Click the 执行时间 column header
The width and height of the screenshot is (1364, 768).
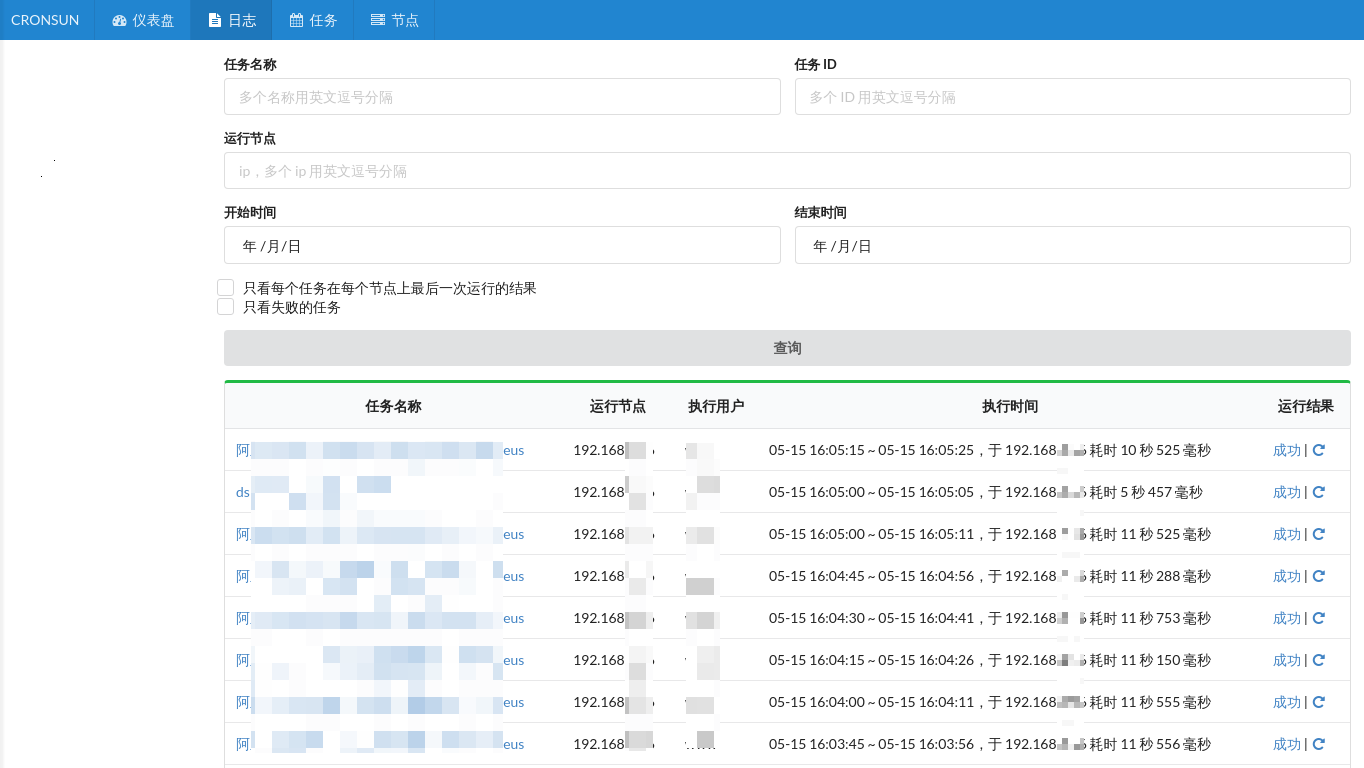click(1010, 406)
